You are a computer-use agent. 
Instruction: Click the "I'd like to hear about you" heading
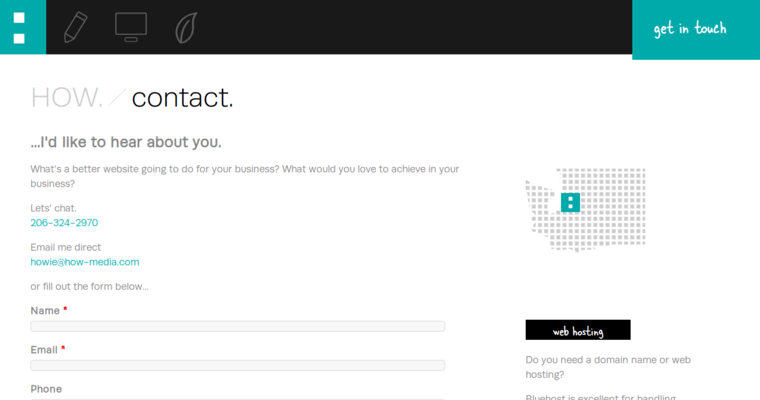tap(126, 142)
